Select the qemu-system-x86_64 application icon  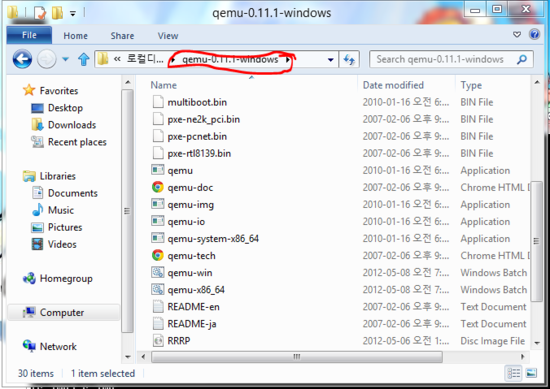[x=158, y=238]
